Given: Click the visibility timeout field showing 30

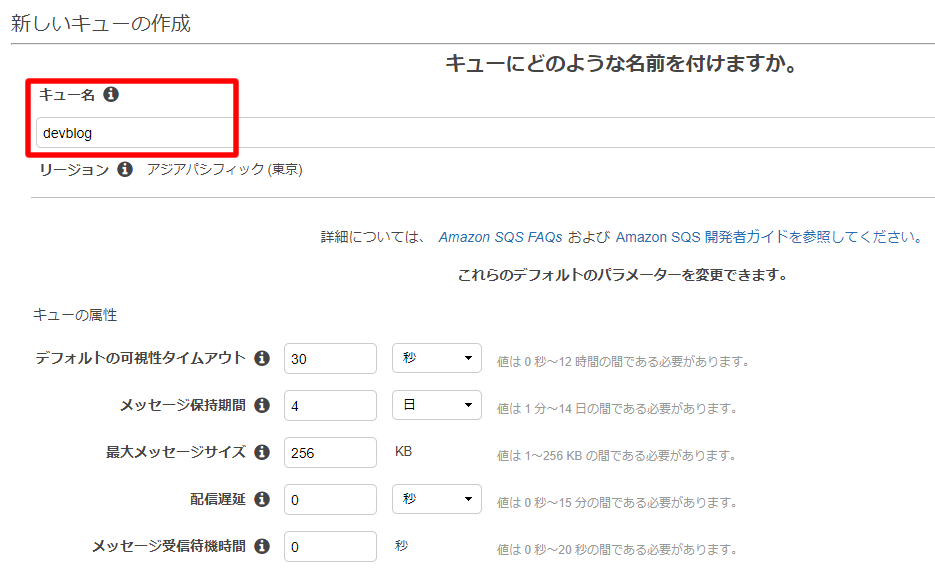Looking at the screenshot, I should pos(330,358).
